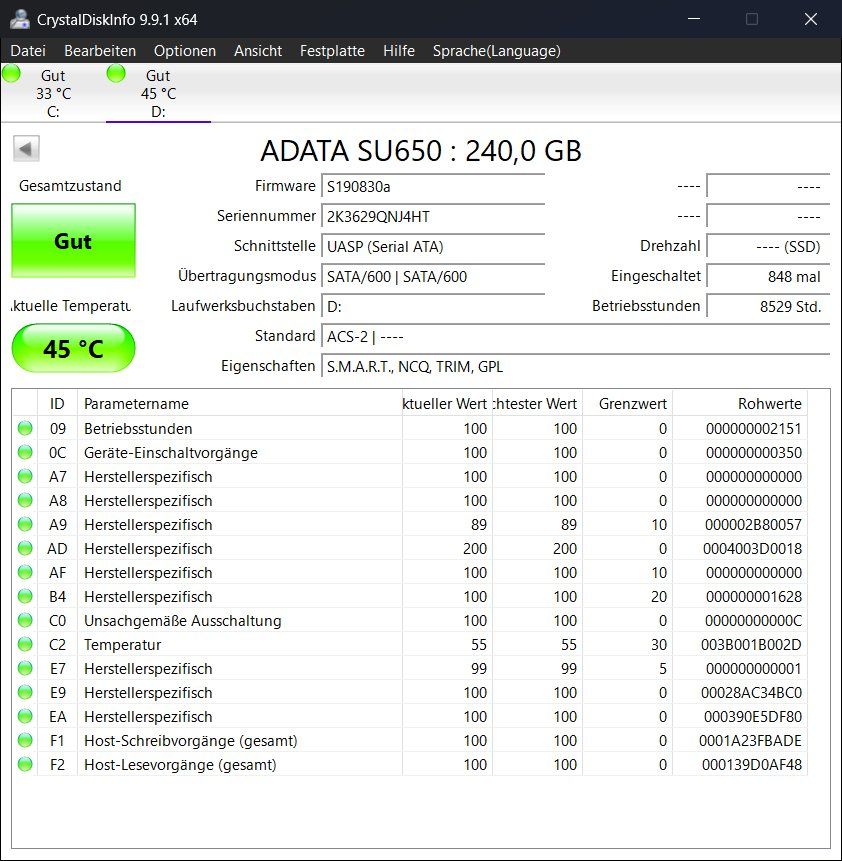Click green status circle for drive D:
This screenshot has width=842, height=861.
pyautogui.click(x=116, y=73)
